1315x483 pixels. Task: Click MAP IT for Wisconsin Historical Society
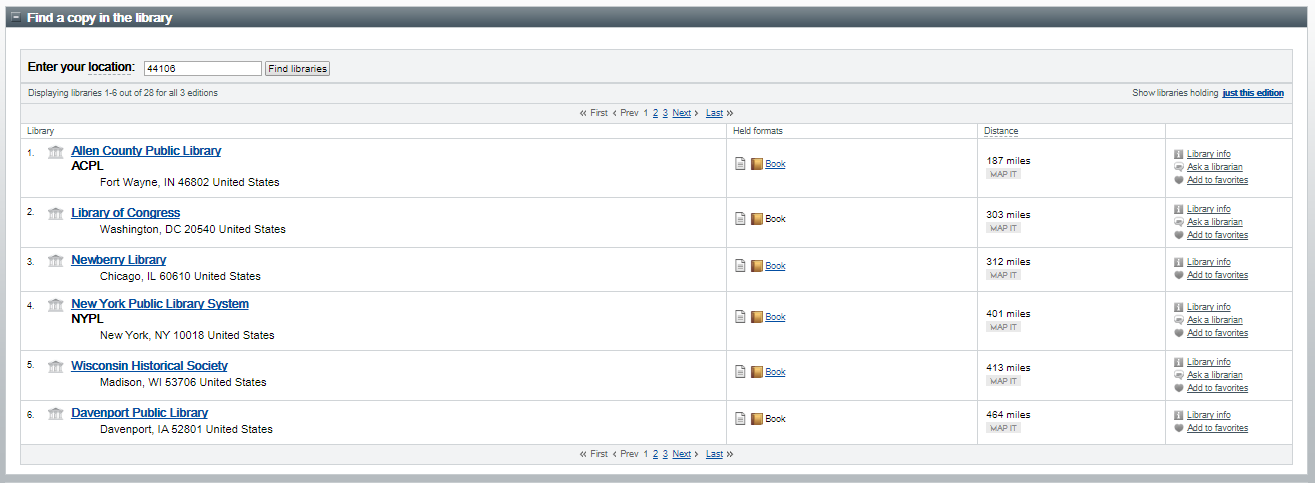[x=1003, y=381]
